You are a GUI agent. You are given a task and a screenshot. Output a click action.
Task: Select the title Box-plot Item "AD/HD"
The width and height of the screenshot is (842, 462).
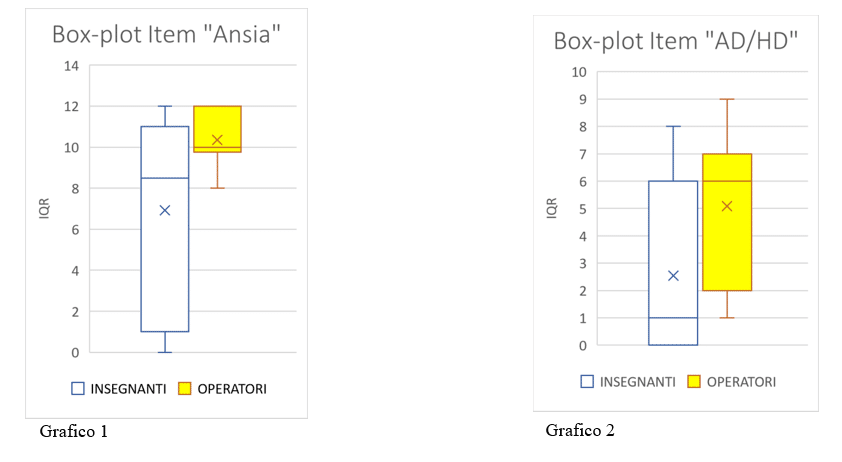[x=676, y=41]
